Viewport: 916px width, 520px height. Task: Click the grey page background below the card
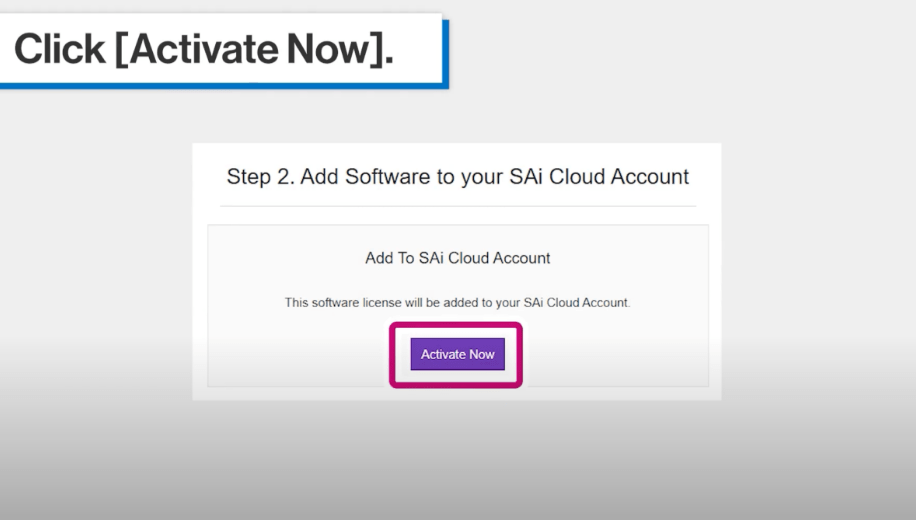457,460
